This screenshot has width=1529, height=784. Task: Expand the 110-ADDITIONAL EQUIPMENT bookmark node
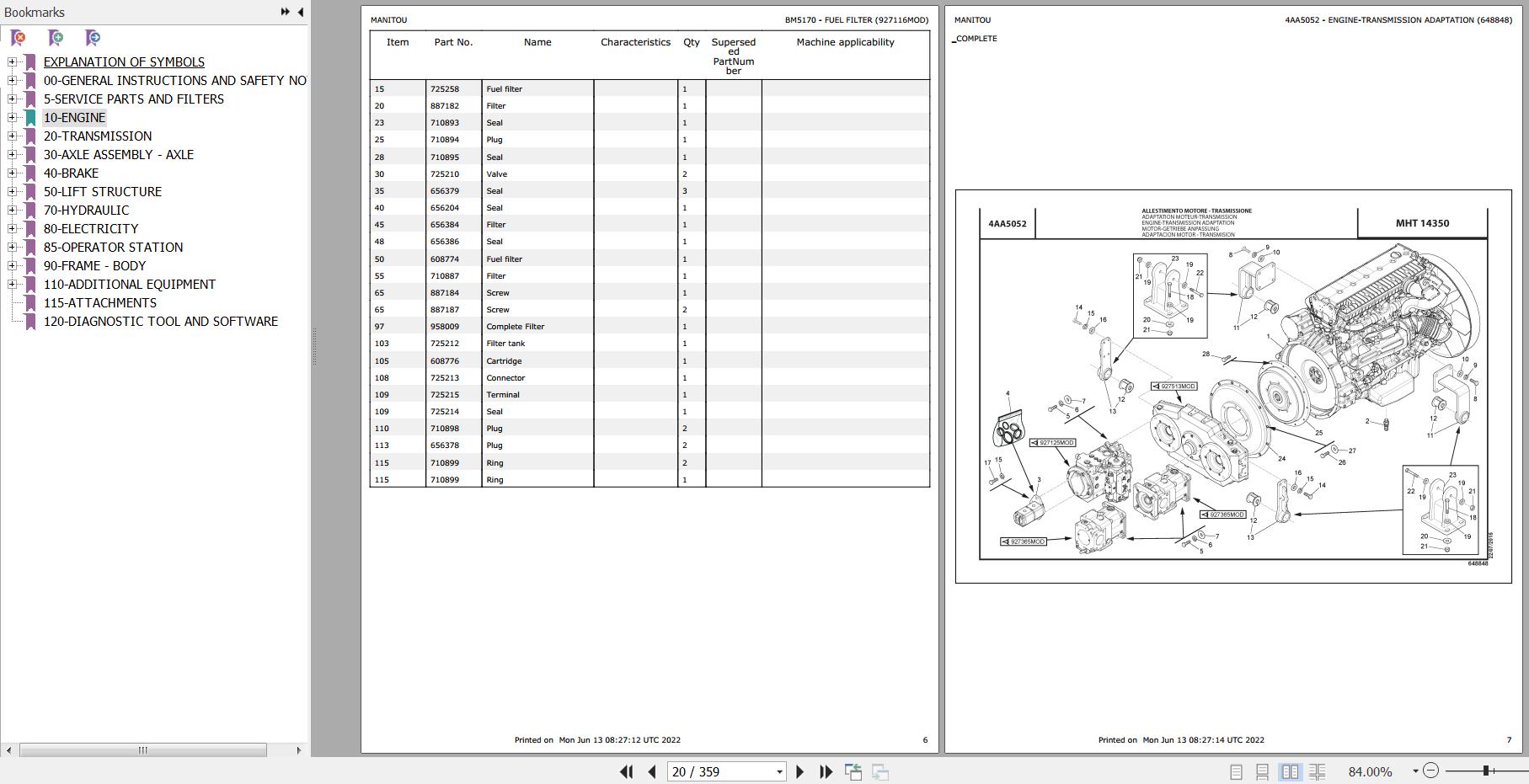point(12,284)
